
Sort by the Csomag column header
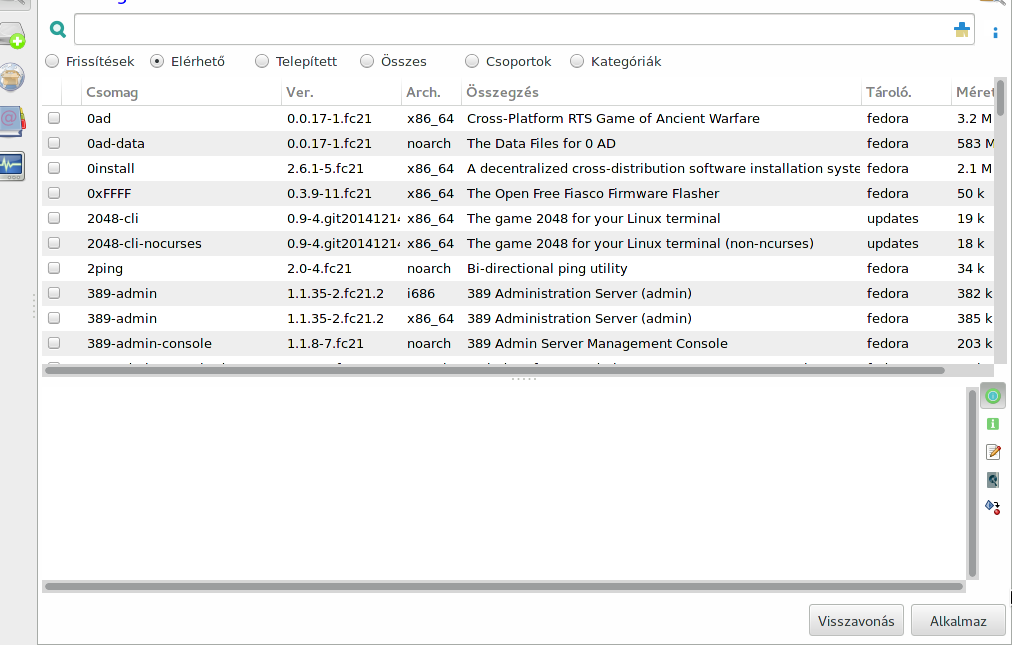pyautogui.click(x=112, y=93)
